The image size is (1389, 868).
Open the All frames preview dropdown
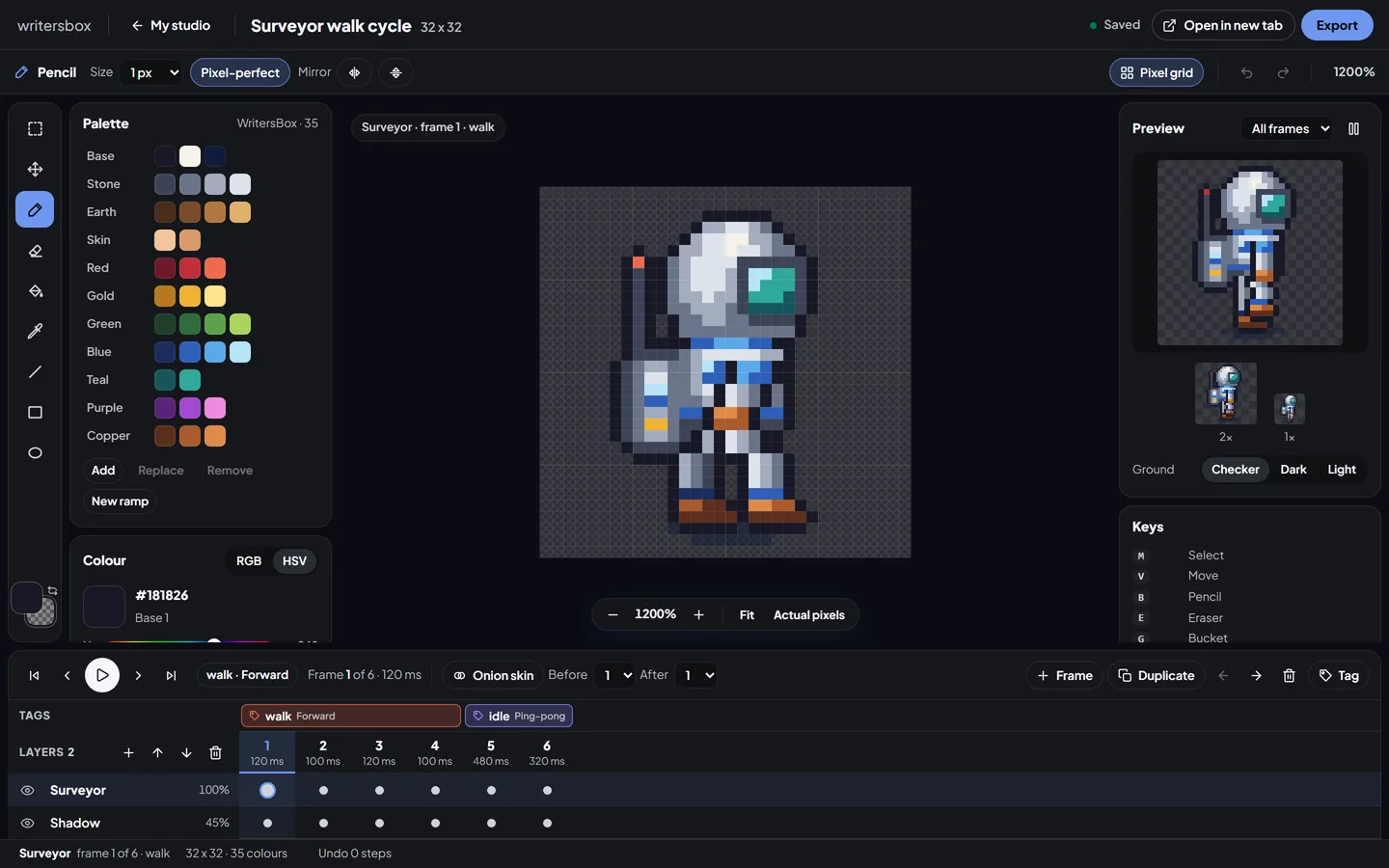pos(1290,128)
